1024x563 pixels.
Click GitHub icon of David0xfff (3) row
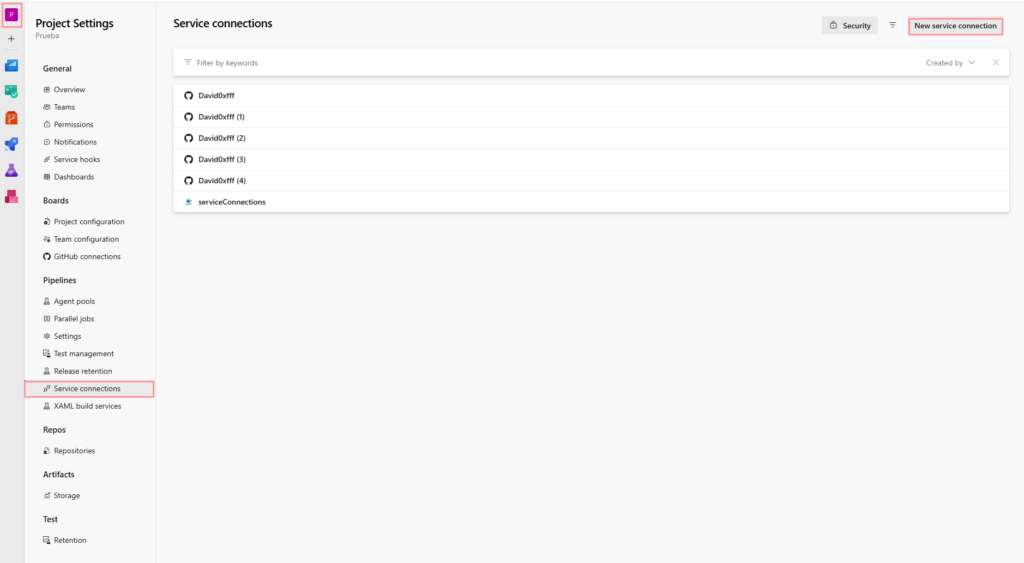tap(189, 159)
